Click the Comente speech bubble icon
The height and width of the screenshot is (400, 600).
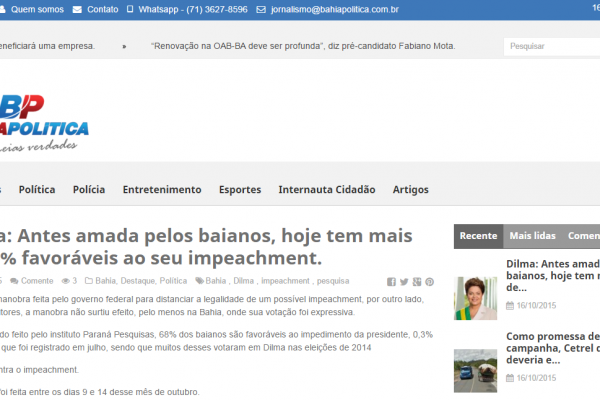coord(15,281)
